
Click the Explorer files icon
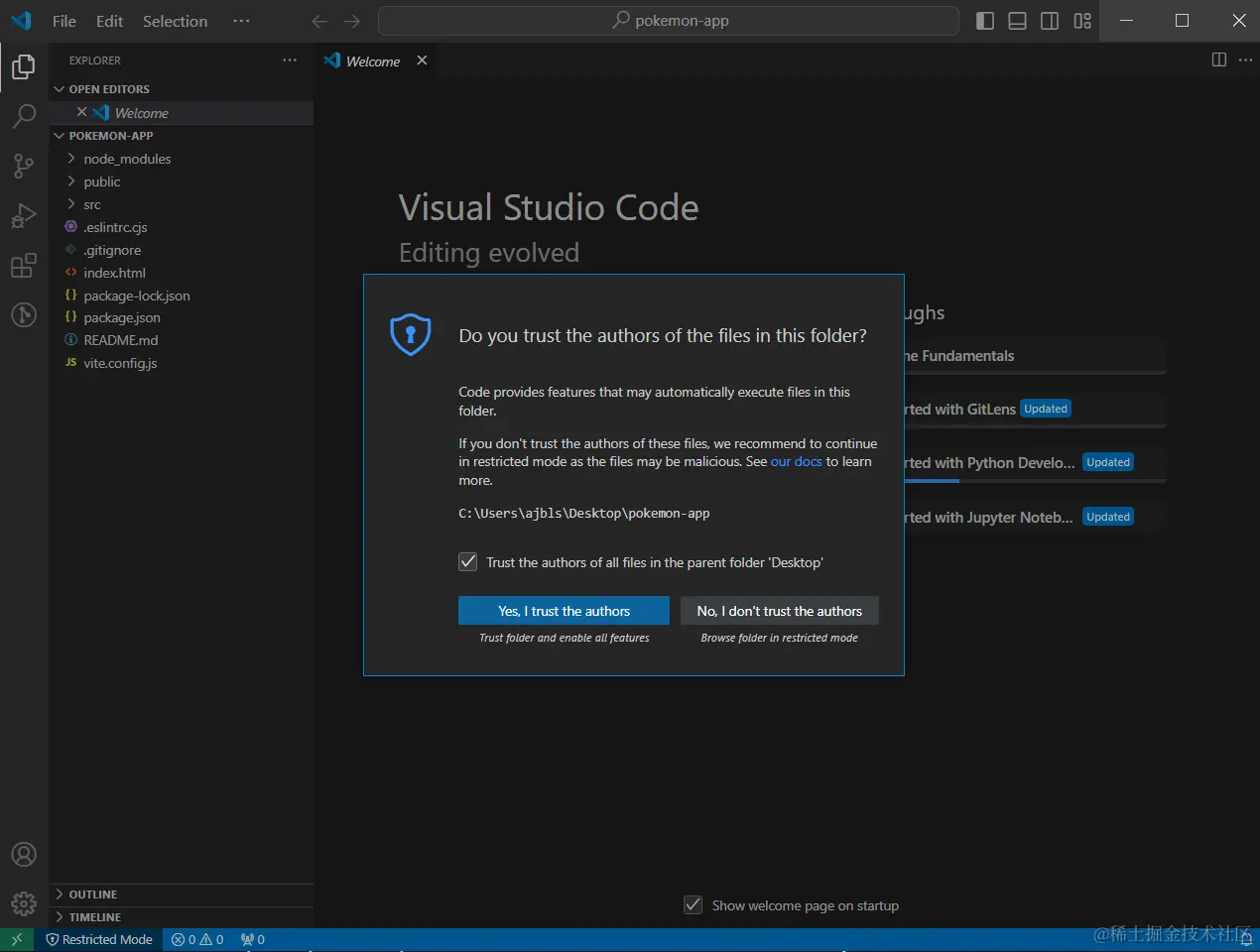pyautogui.click(x=24, y=66)
